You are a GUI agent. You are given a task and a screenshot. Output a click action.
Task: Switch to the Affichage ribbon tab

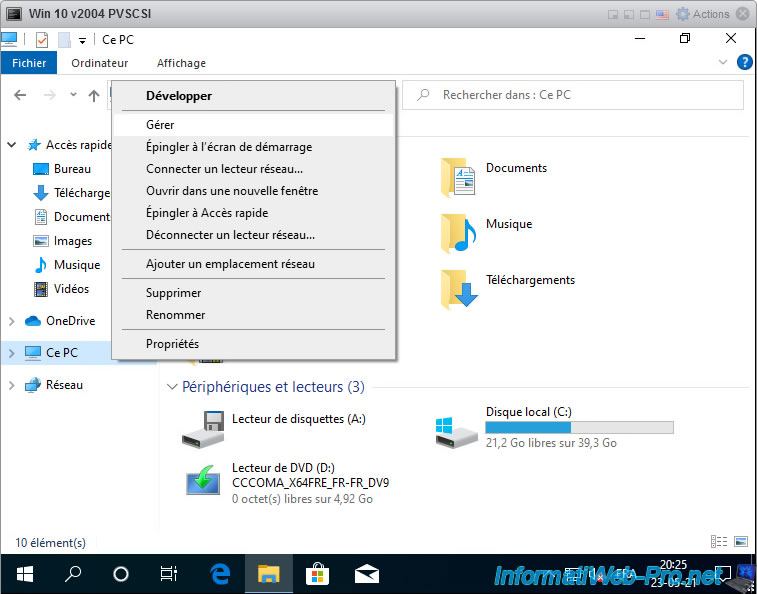(x=181, y=63)
